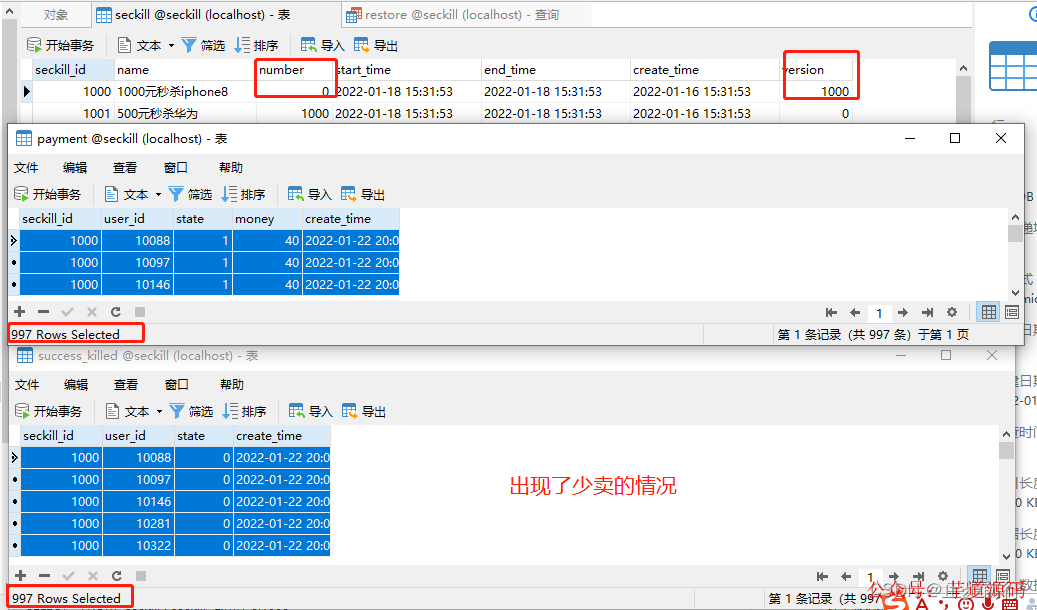The height and width of the screenshot is (610, 1037).
Task: Select the number column header in seckill table
Action: tap(294, 69)
